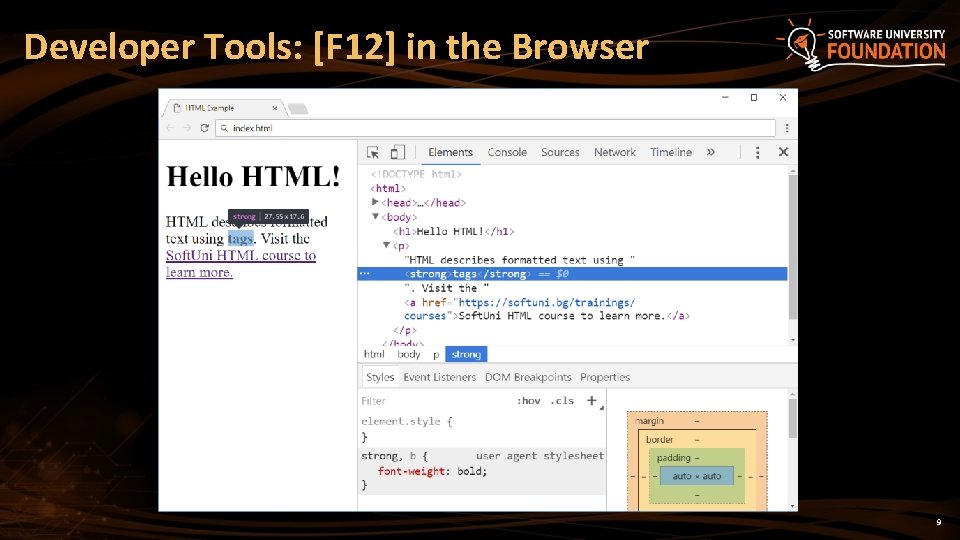
Task: Toggle the device toolbar icon
Action: (397, 152)
